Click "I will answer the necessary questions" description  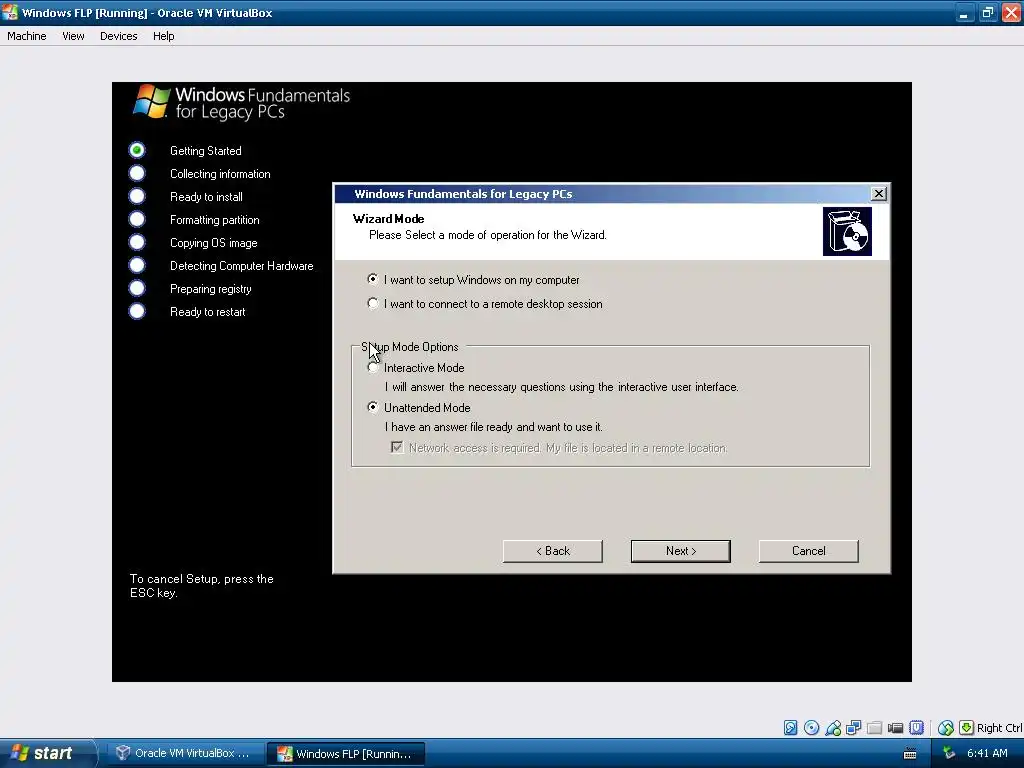point(562,387)
